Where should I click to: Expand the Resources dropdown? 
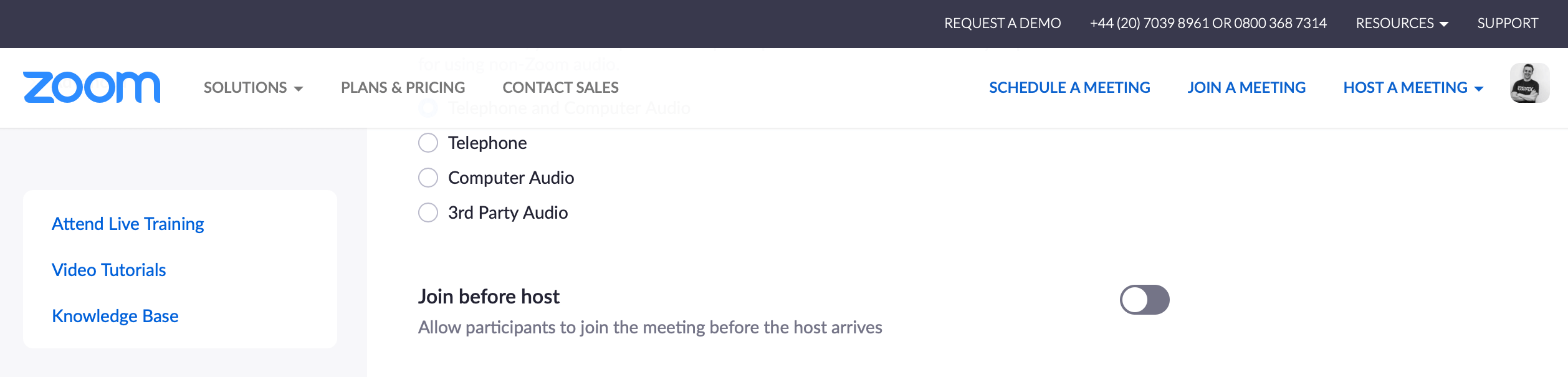click(x=1402, y=24)
